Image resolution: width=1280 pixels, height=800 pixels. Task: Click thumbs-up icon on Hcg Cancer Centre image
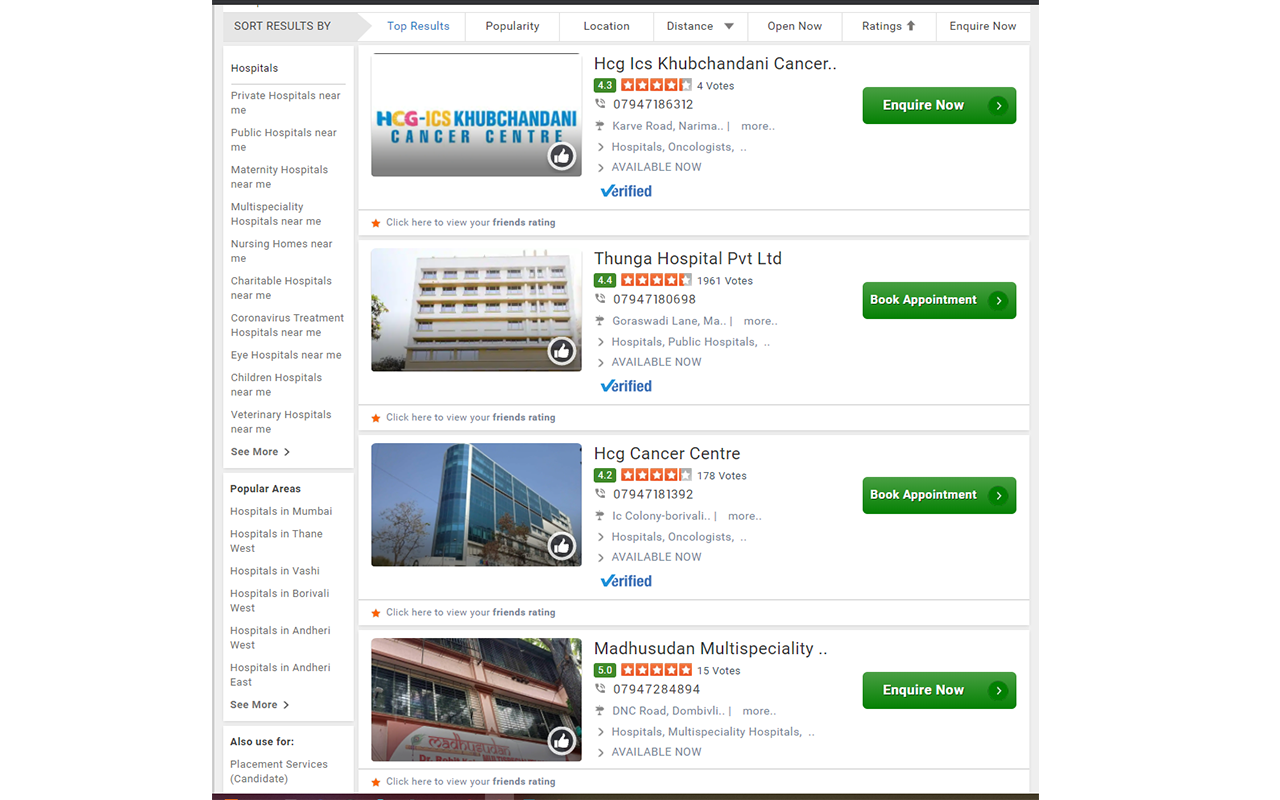click(561, 546)
